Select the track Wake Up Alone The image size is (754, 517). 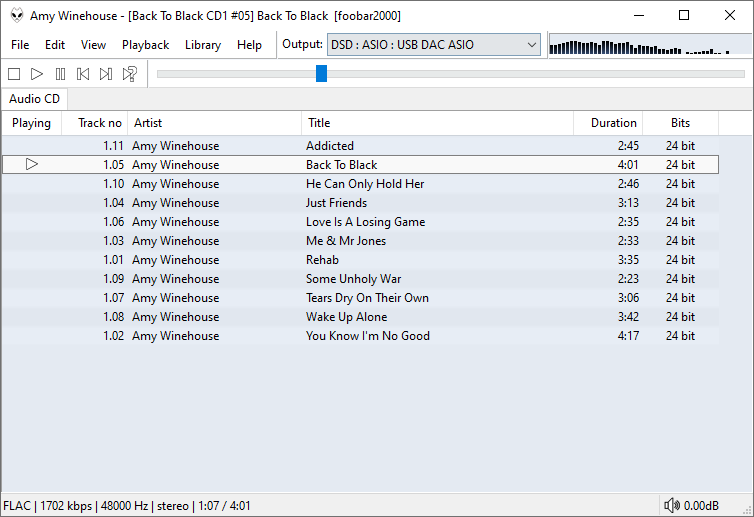[x=361, y=317]
